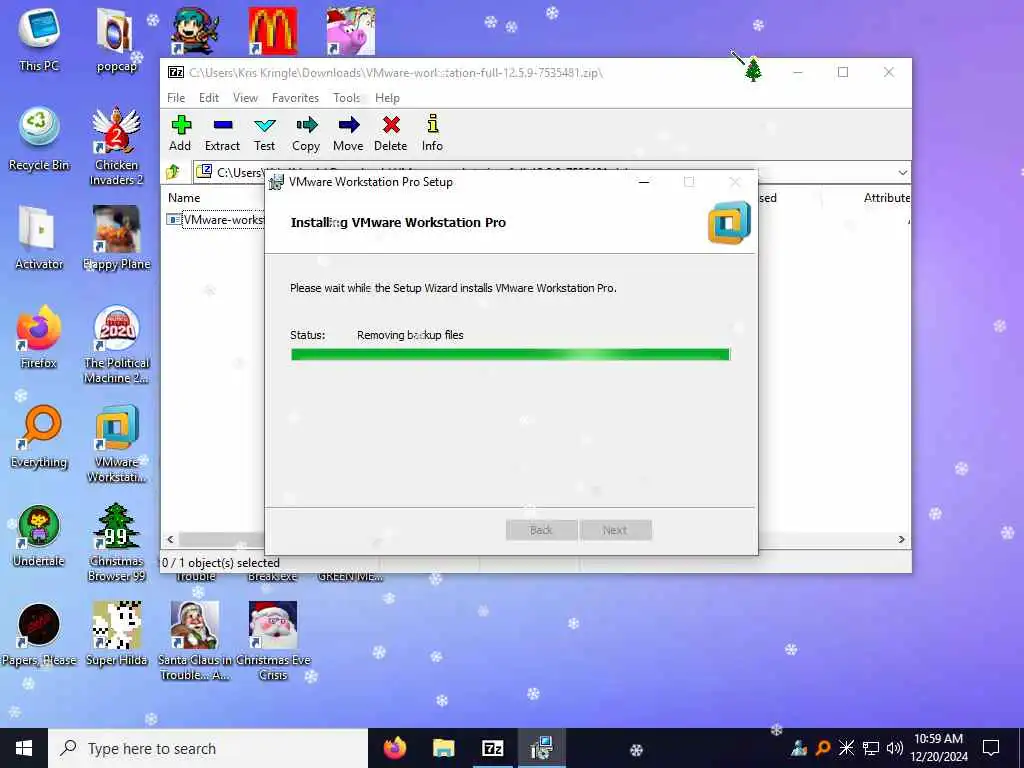Select the Recycle Bin desktop icon
Screen dimensions: 1024x768
point(39,139)
